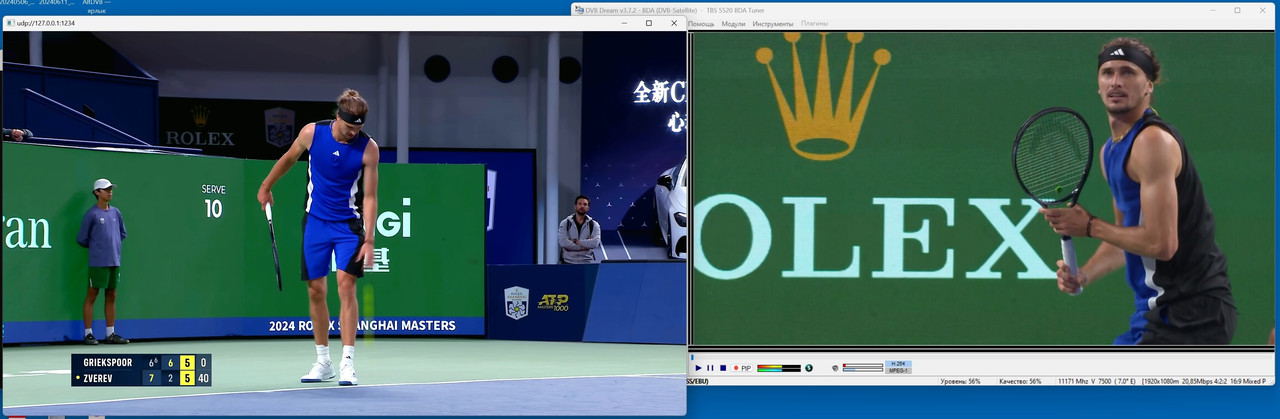The width and height of the screenshot is (1280, 419).
Task: Click the Уровень: 56% status entry
Action: click(960, 381)
